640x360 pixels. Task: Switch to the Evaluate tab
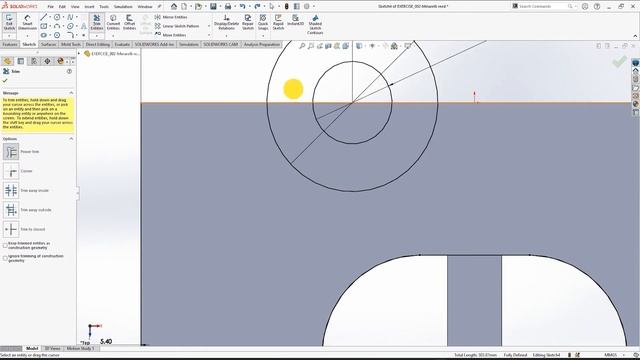pos(122,44)
